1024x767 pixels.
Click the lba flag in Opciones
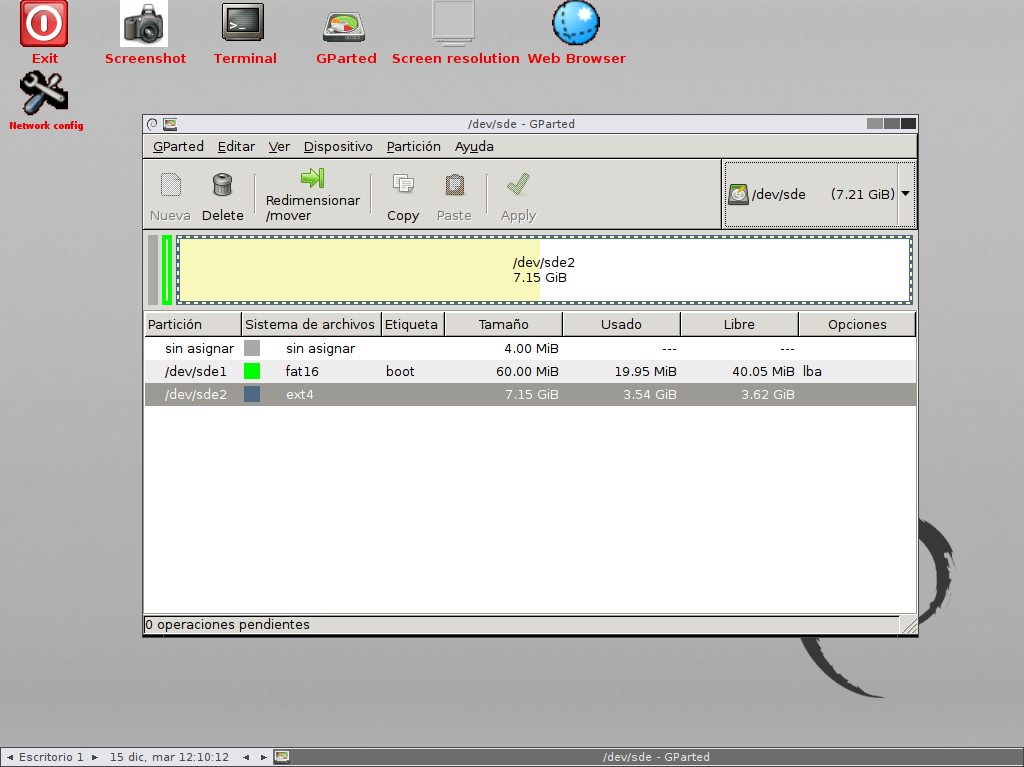(812, 371)
